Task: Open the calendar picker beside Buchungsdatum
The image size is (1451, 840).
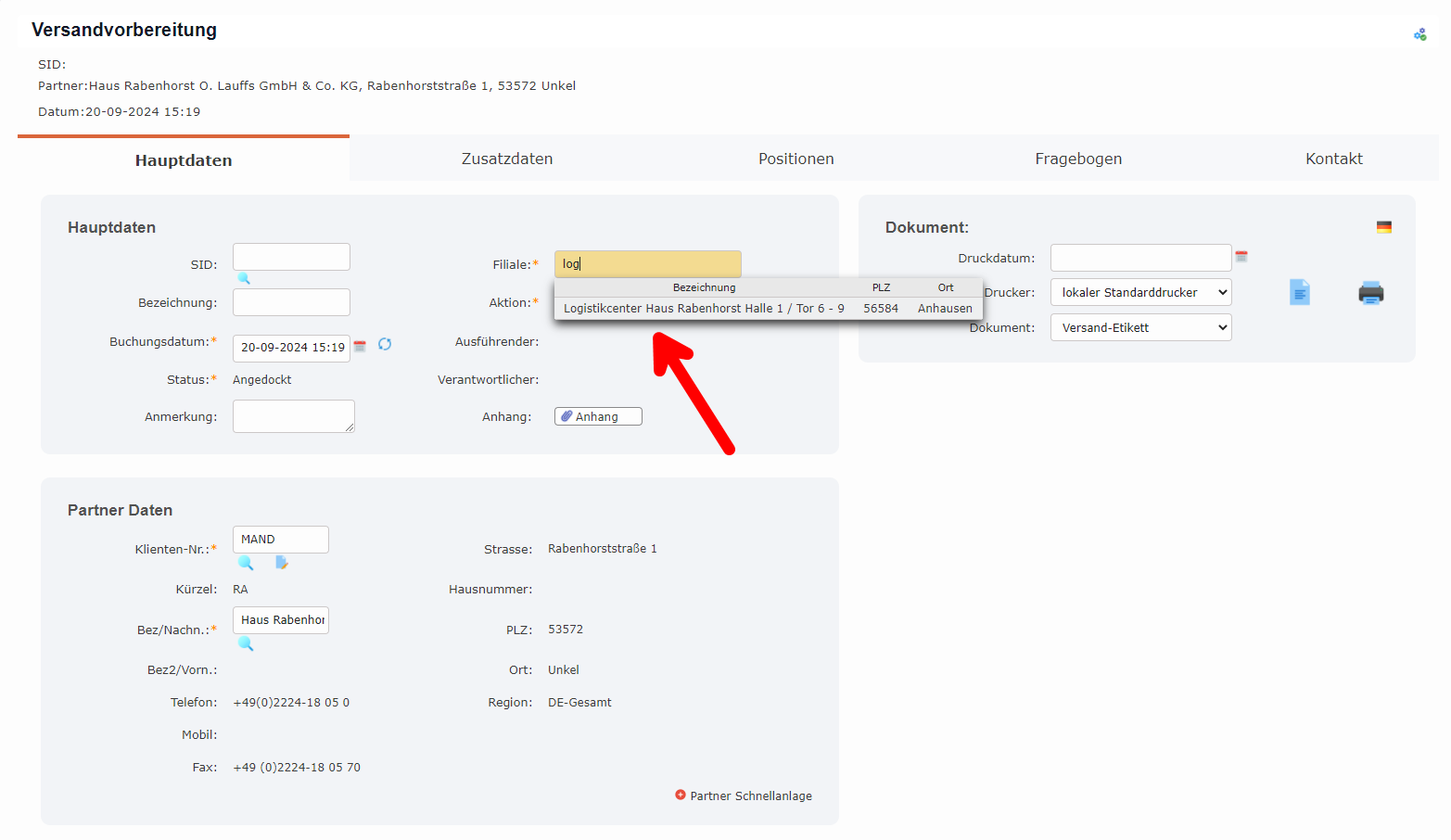Action: (x=360, y=348)
